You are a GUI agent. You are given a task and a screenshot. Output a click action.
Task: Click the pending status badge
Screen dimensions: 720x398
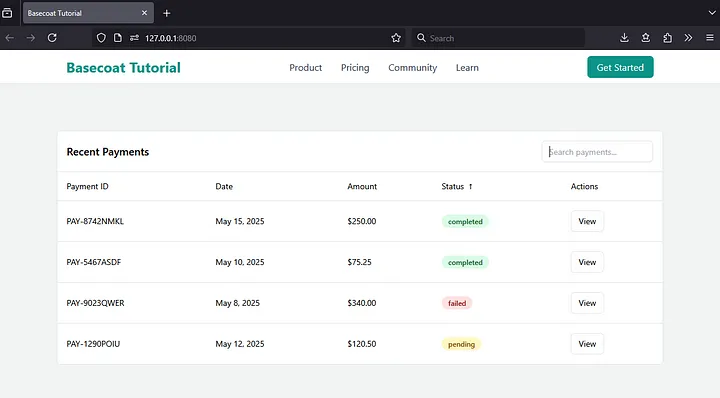click(x=461, y=344)
